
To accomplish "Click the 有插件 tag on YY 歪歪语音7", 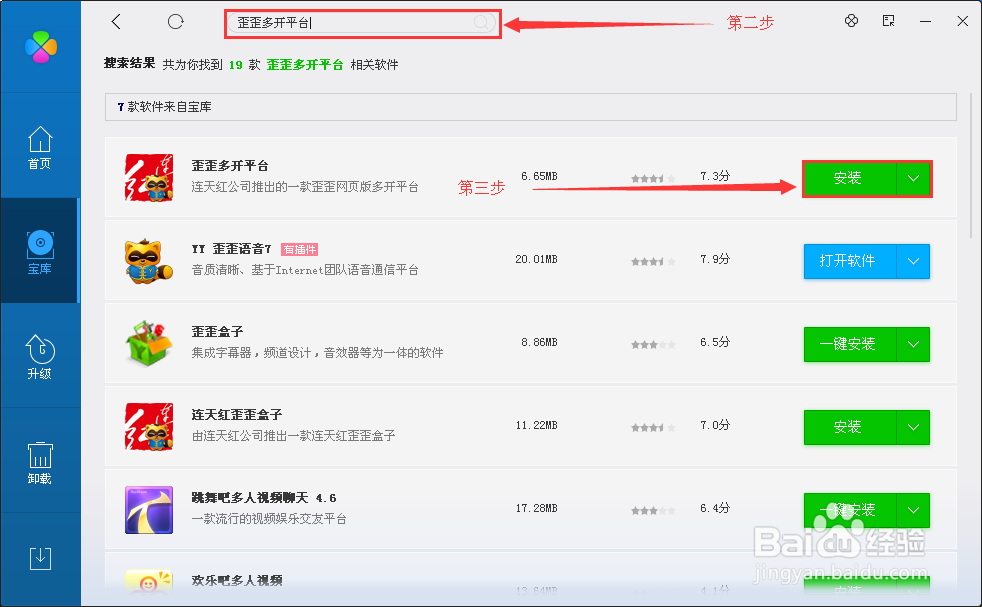I will click(299, 250).
